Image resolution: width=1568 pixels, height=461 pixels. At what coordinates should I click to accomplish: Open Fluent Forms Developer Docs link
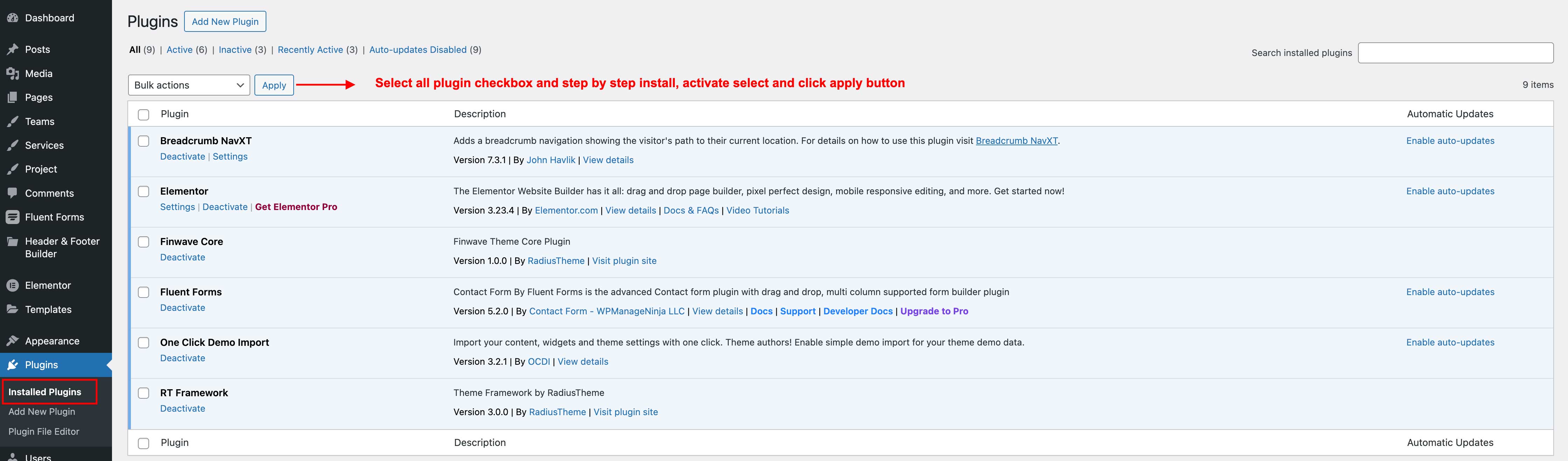(858, 311)
